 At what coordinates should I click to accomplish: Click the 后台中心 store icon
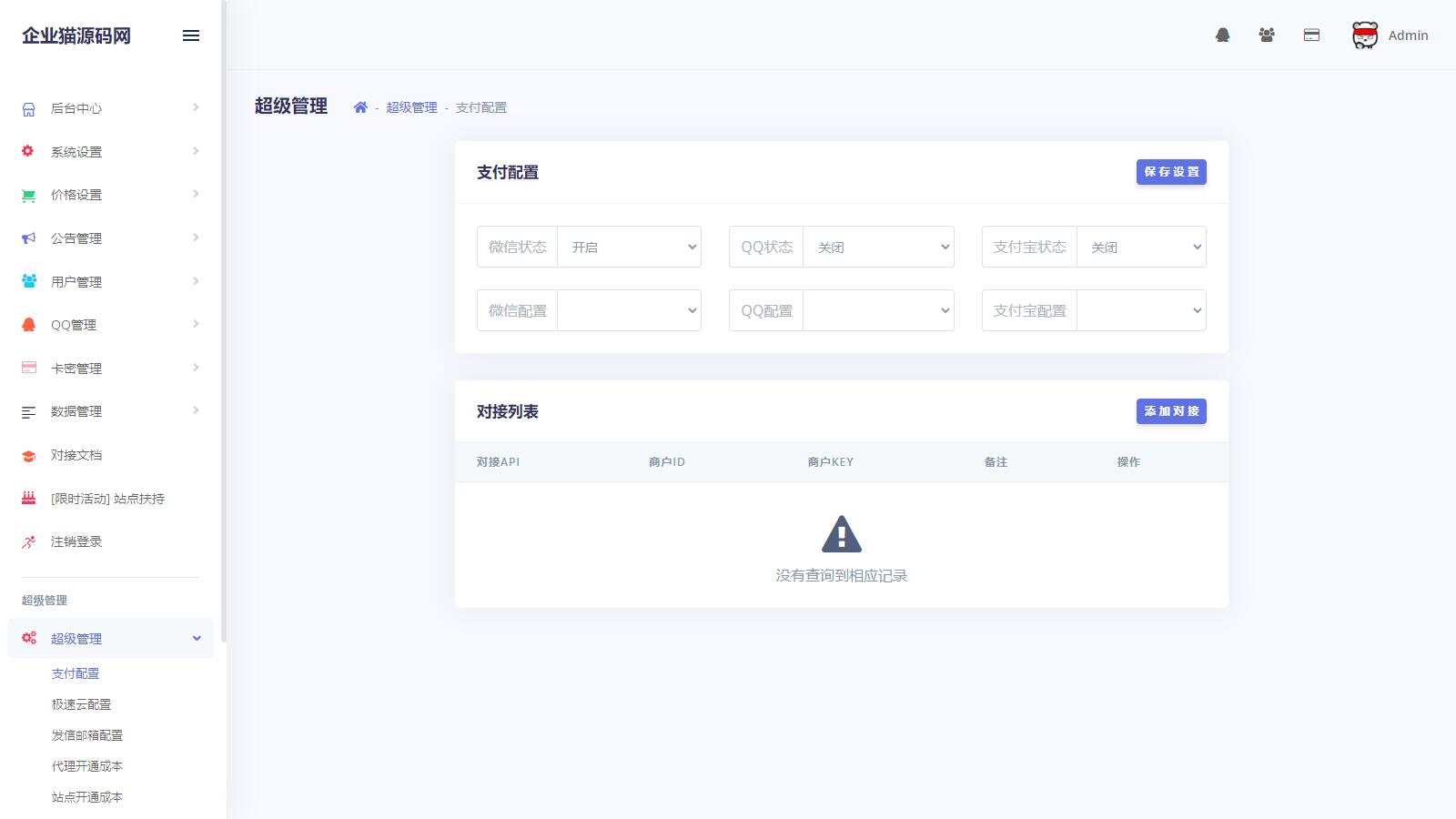coord(29,109)
